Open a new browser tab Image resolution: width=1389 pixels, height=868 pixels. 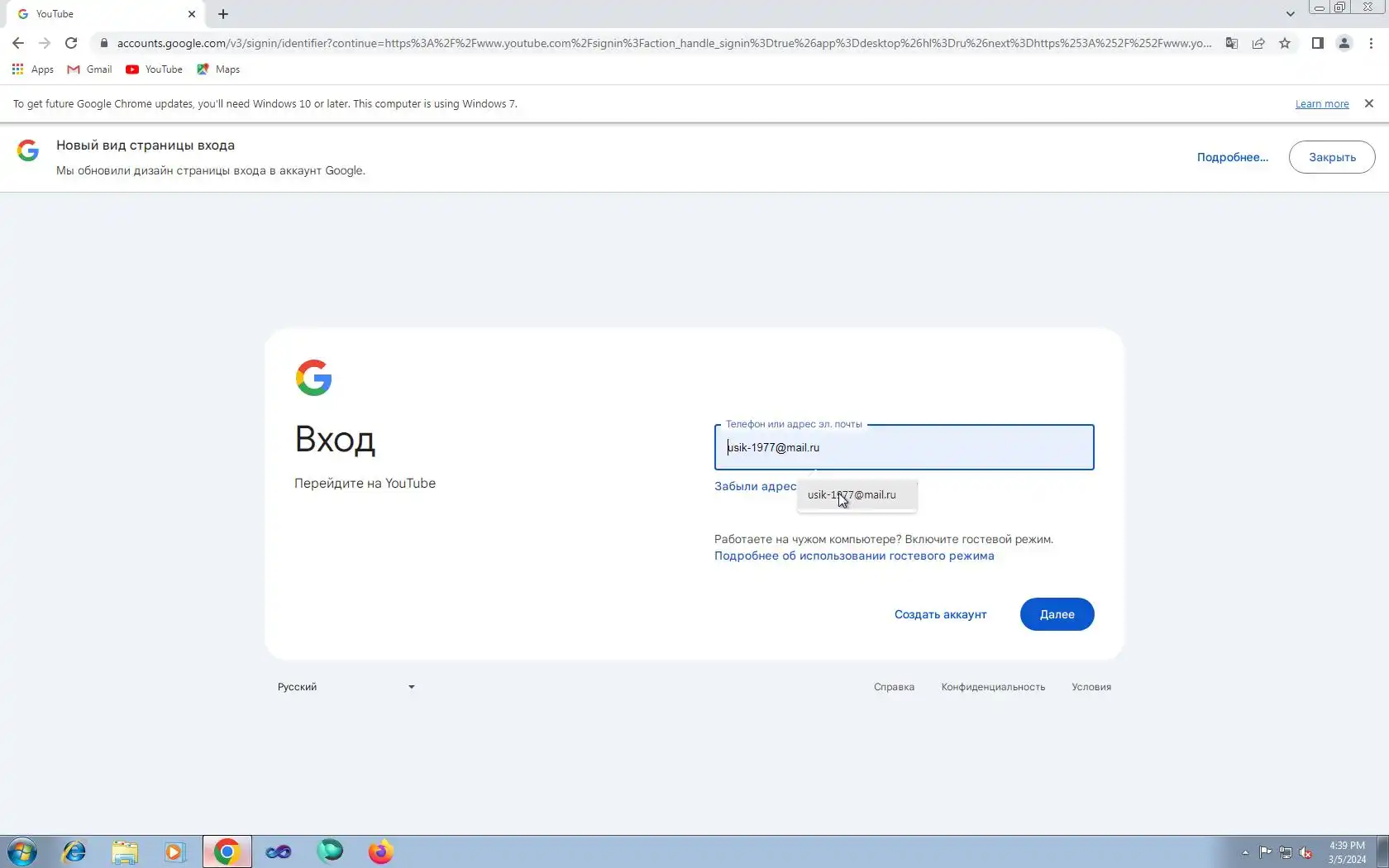[223, 14]
